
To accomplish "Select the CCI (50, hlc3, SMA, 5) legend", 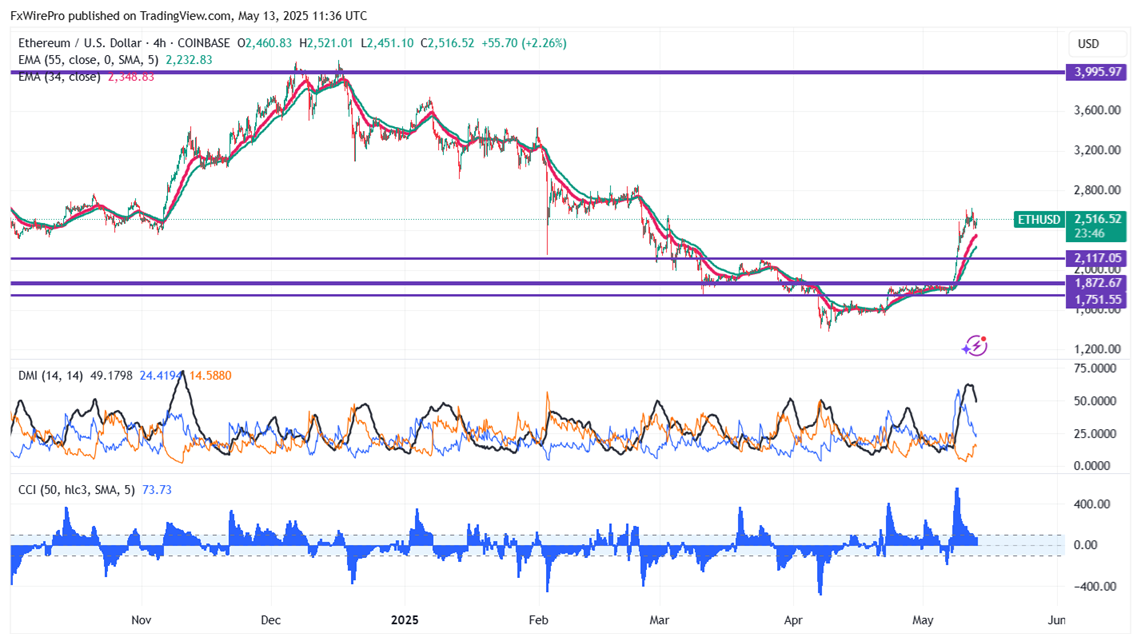I will tap(77, 490).
